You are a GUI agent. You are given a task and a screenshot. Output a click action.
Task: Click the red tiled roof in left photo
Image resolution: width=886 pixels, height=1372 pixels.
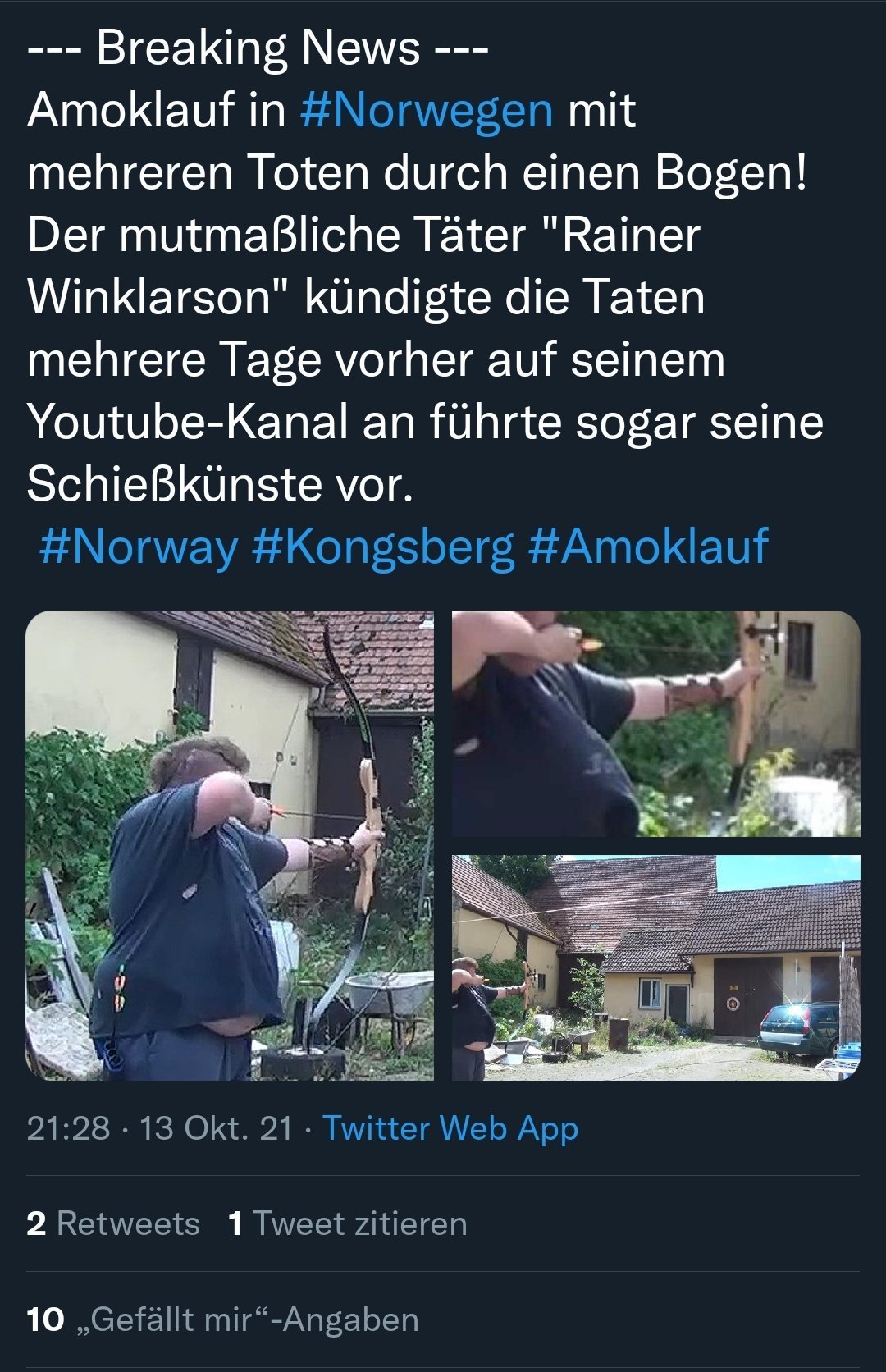pos(369,656)
